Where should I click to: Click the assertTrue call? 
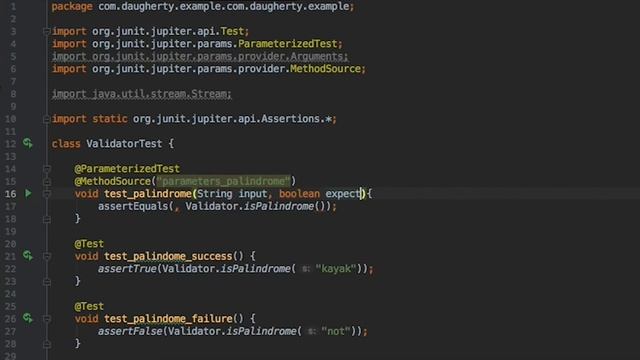pyautogui.click(x=127, y=269)
